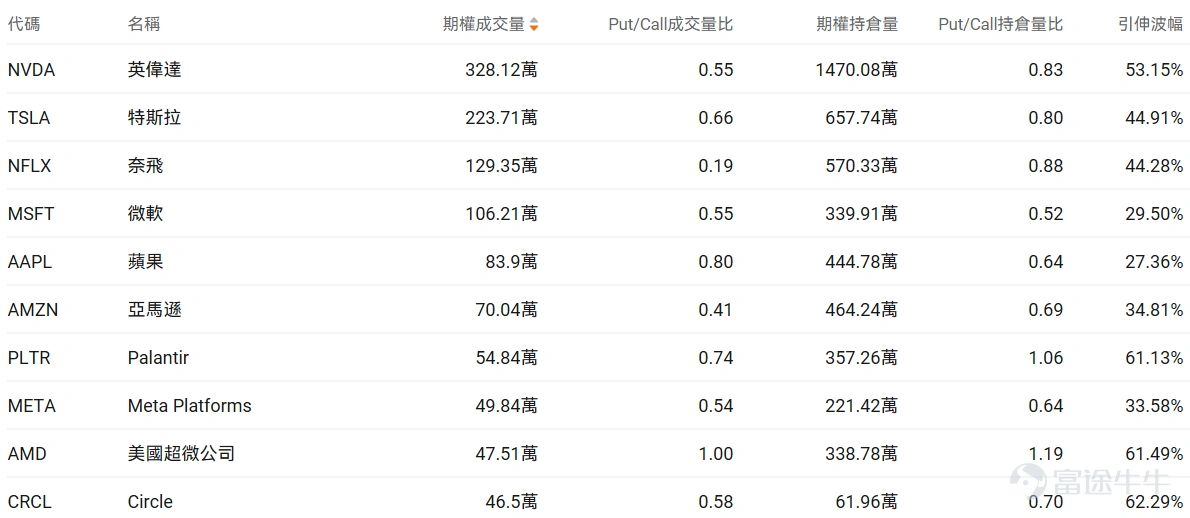The image size is (1190, 518).
Task: Open the TSLA ticker code
Action: [x=29, y=118]
